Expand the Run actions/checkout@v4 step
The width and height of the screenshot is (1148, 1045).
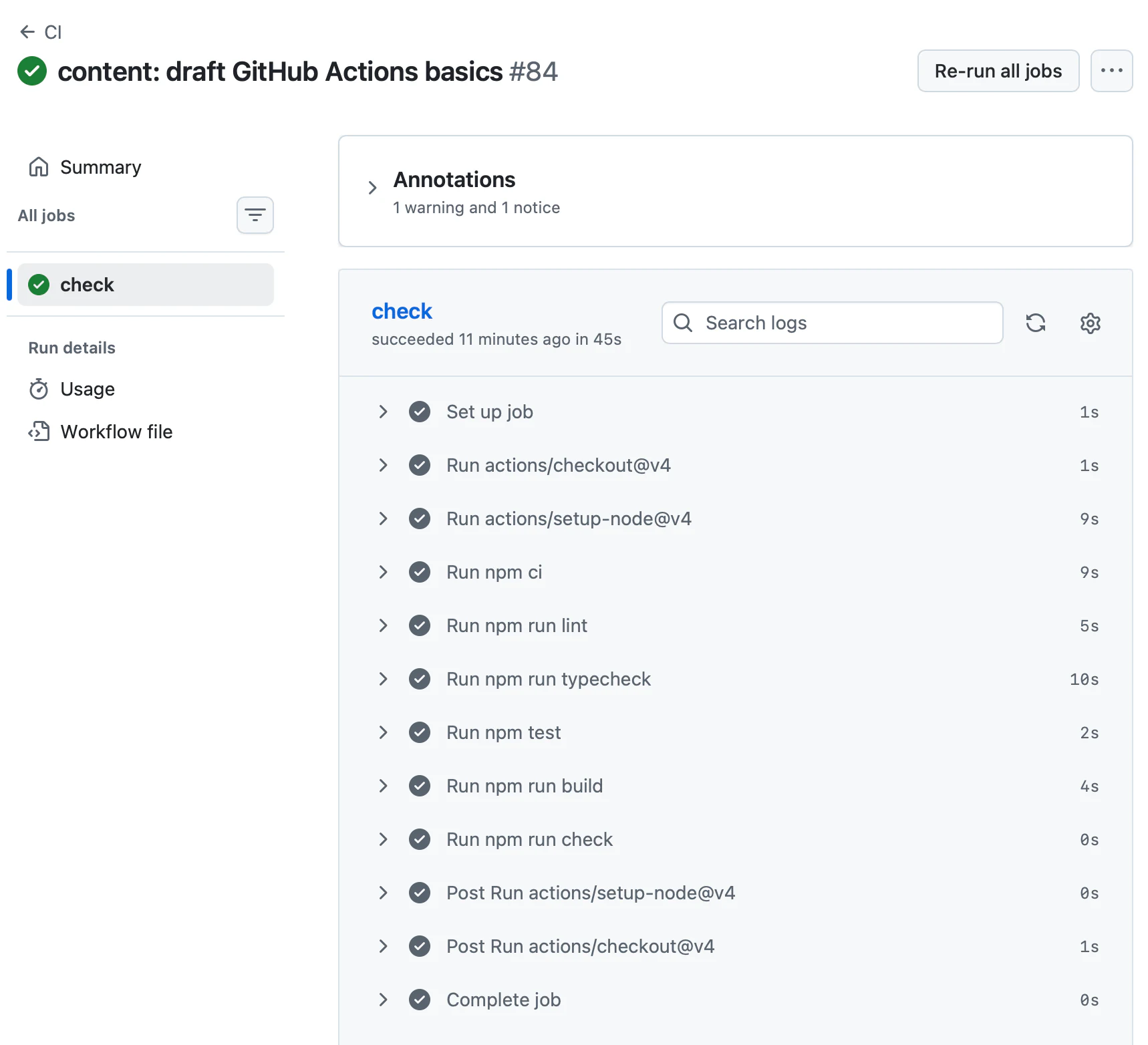tap(735, 465)
